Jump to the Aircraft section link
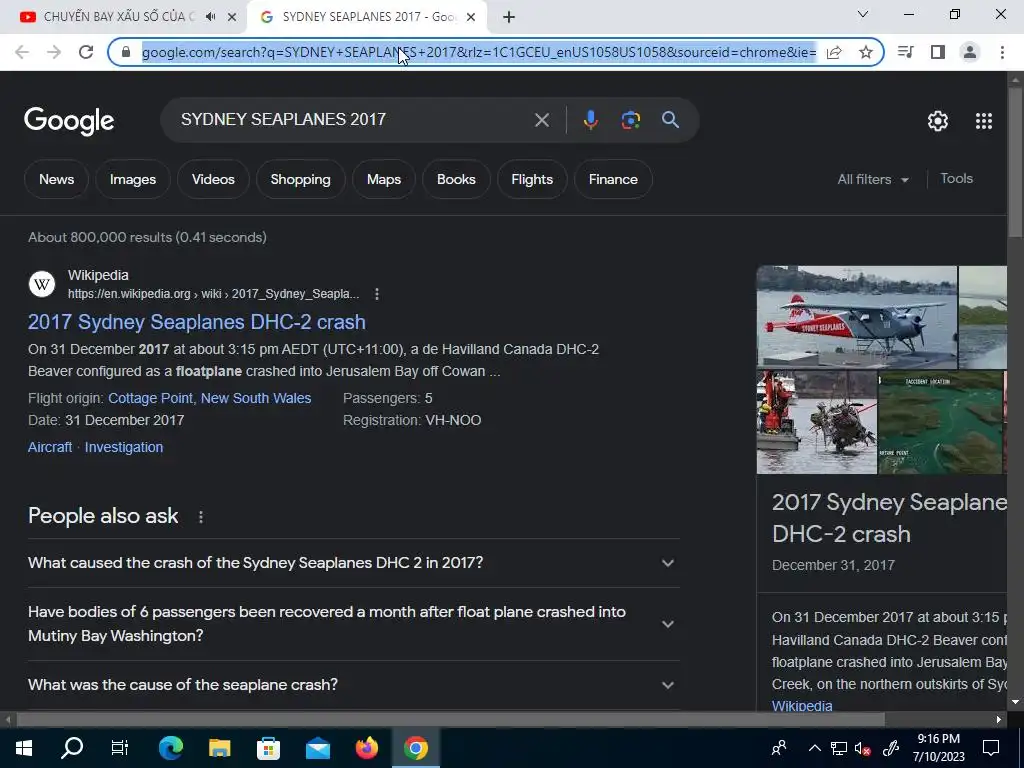 50,447
